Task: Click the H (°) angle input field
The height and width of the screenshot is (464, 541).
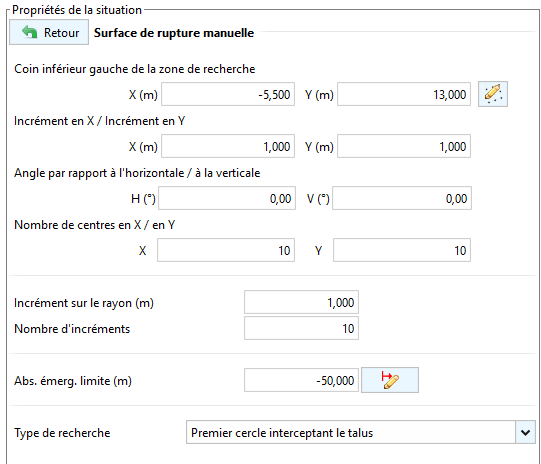Action: tap(227, 198)
